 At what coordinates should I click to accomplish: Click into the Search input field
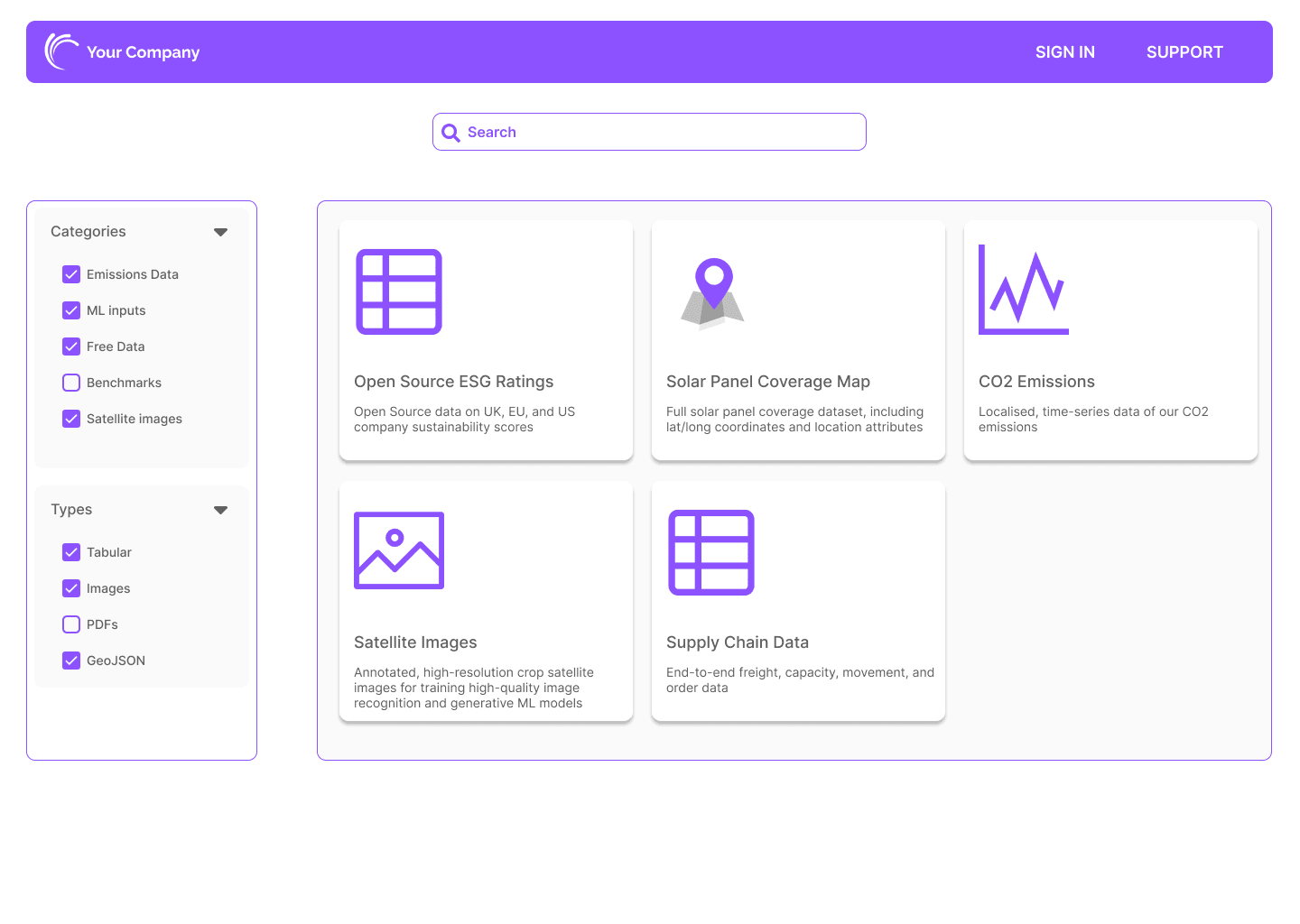coord(659,133)
